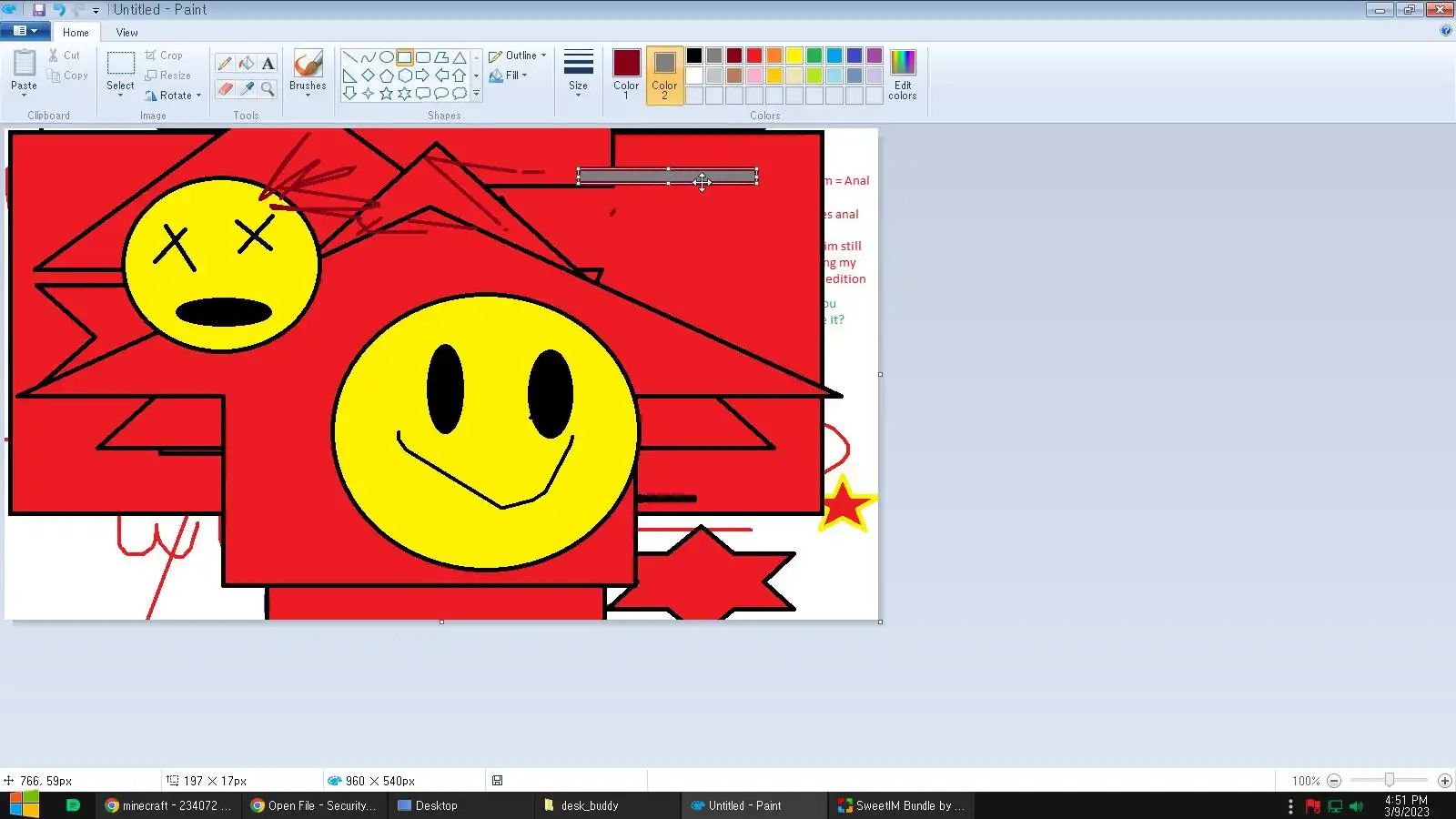The width and height of the screenshot is (1456, 819).
Task: Pick the Down arrow shape
Action: point(349,93)
